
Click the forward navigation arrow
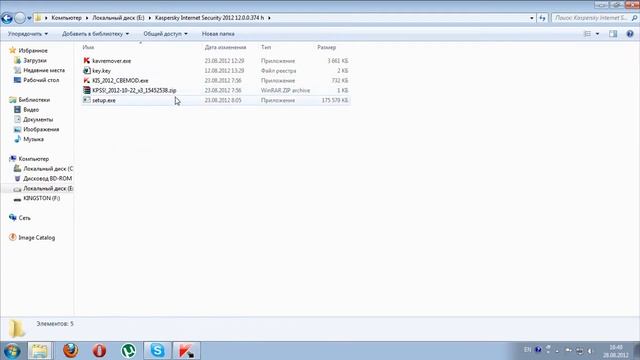[x=20, y=18]
